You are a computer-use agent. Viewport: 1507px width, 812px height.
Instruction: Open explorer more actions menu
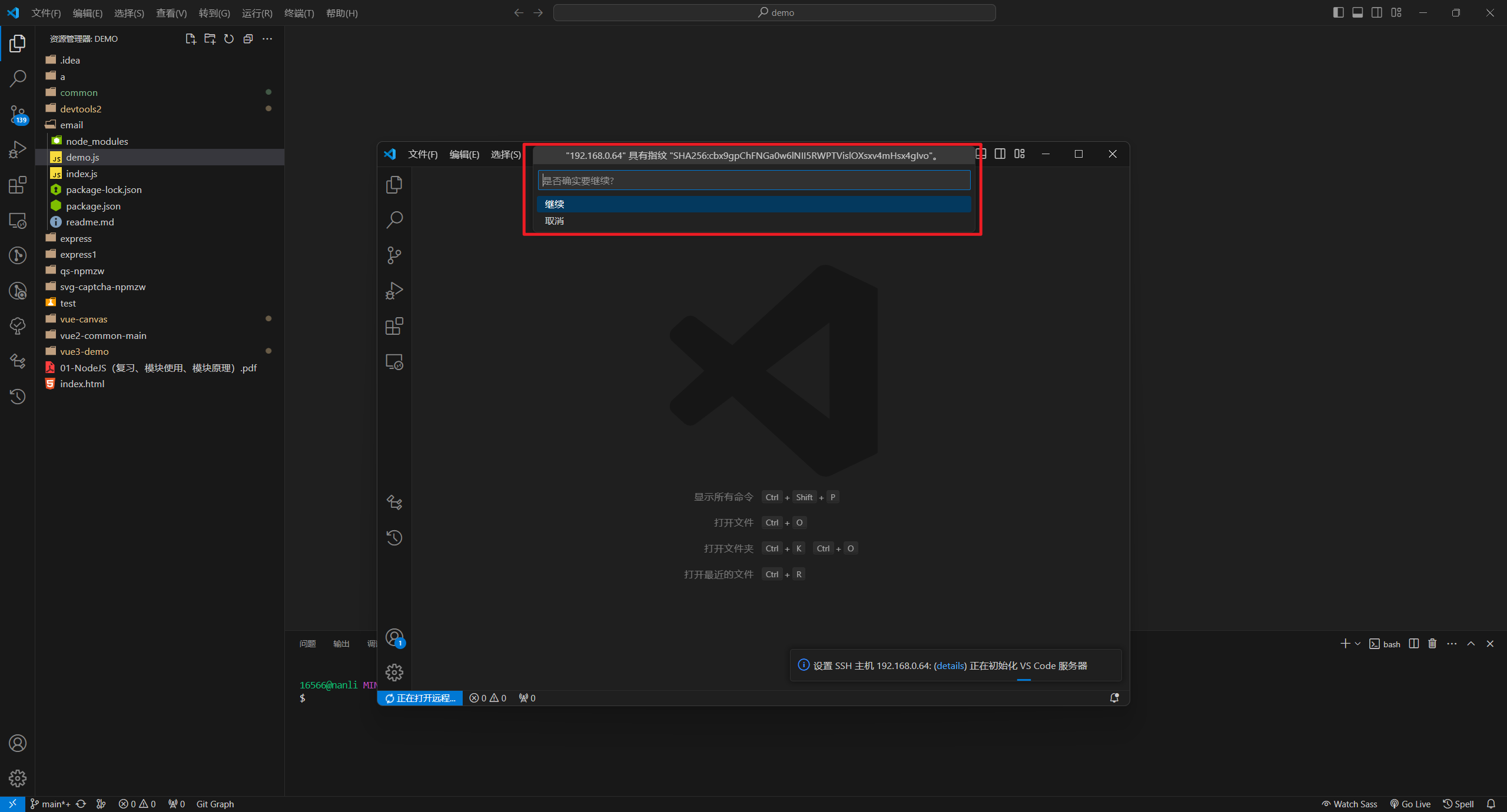[x=267, y=39]
